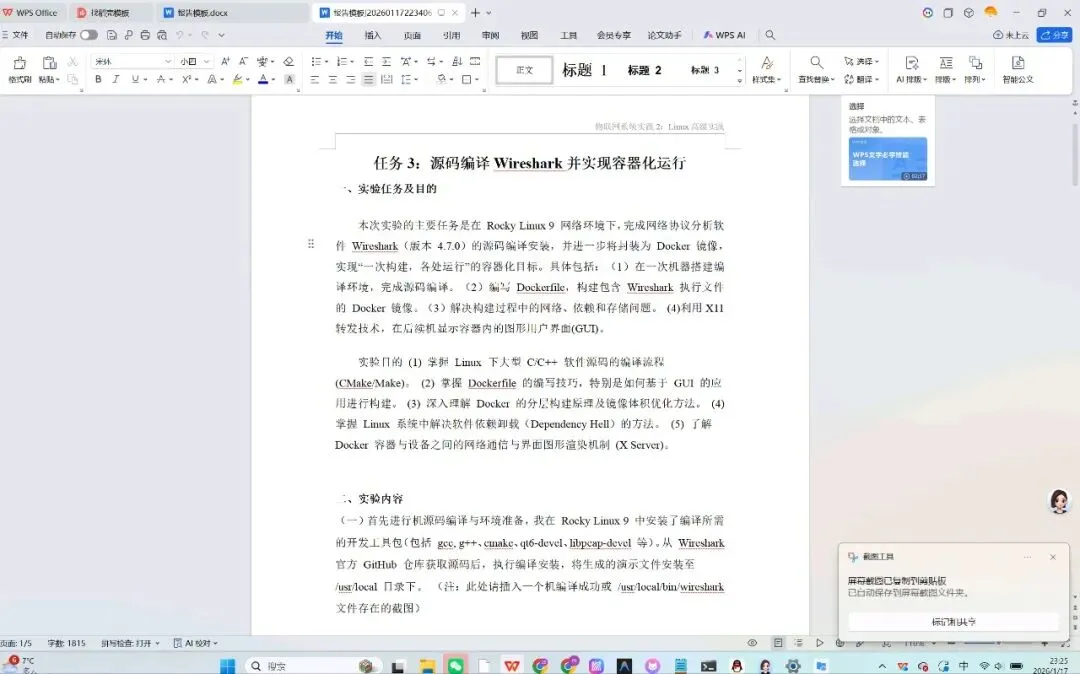Click the cloud status (未上云) button
1080x674 pixels.
pyautogui.click(x=1010, y=34)
